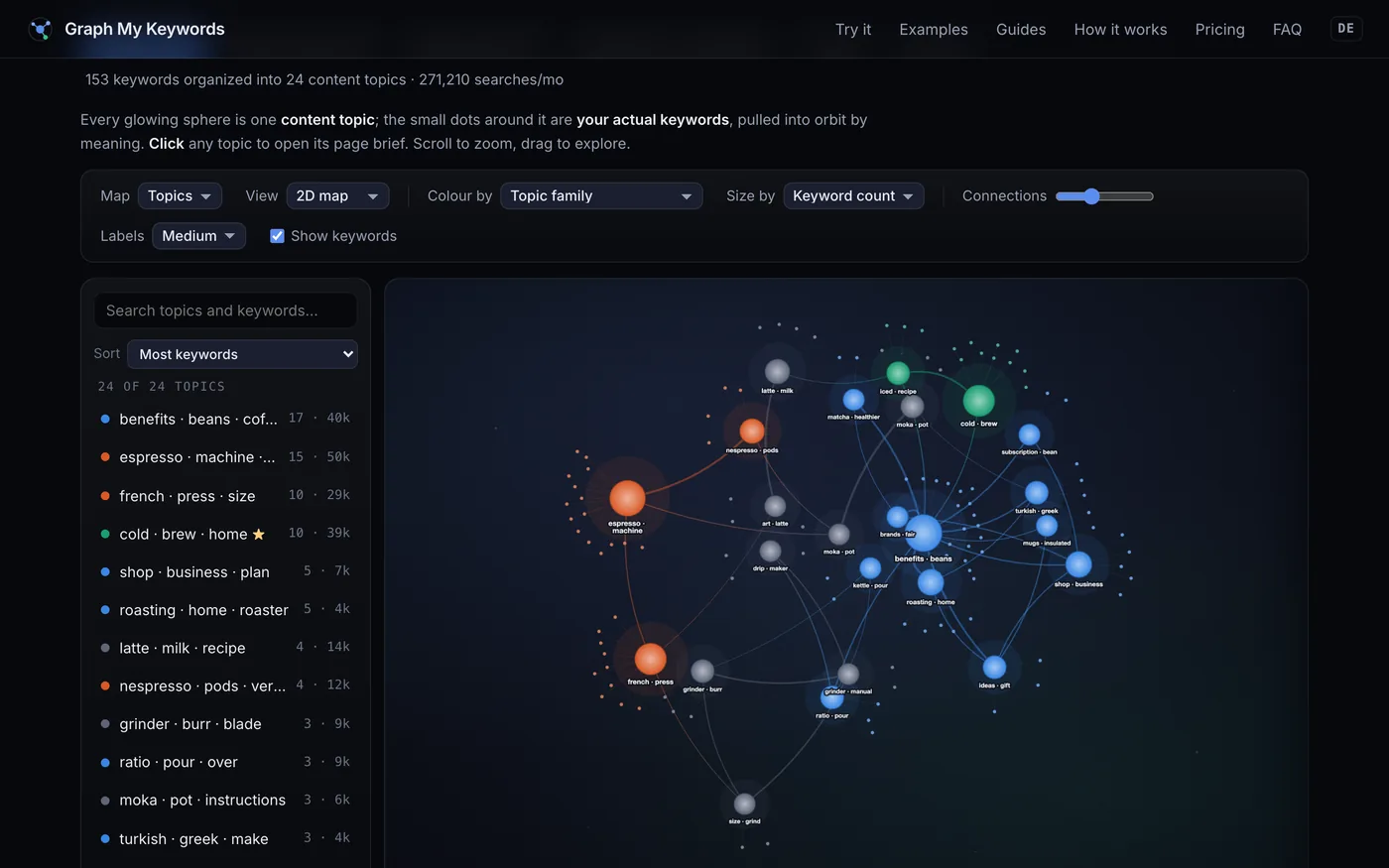
Task: Select the matcha healthier blue node
Action: click(x=853, y=400)
